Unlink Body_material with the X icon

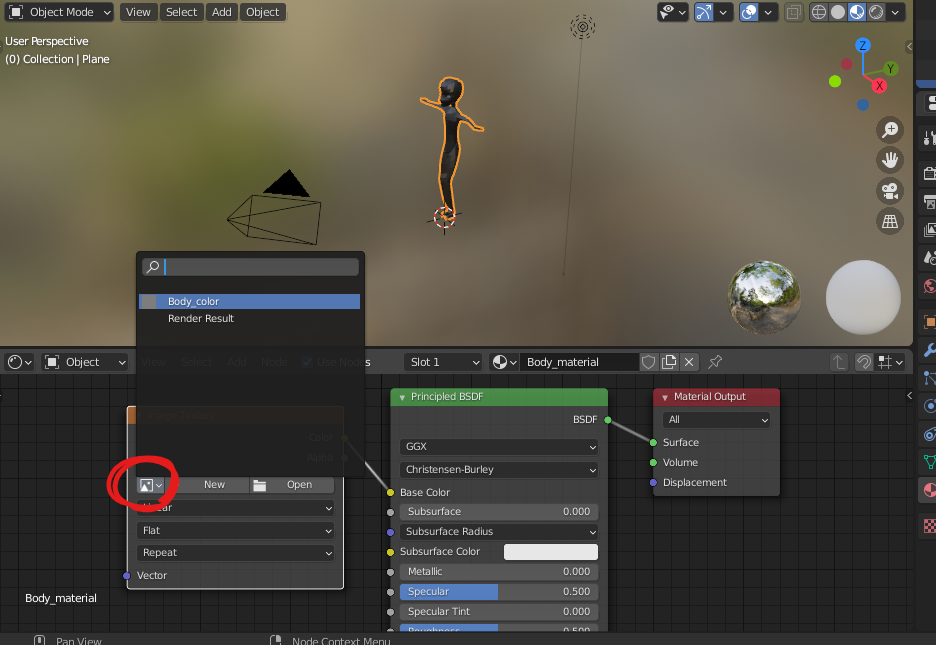689,362
